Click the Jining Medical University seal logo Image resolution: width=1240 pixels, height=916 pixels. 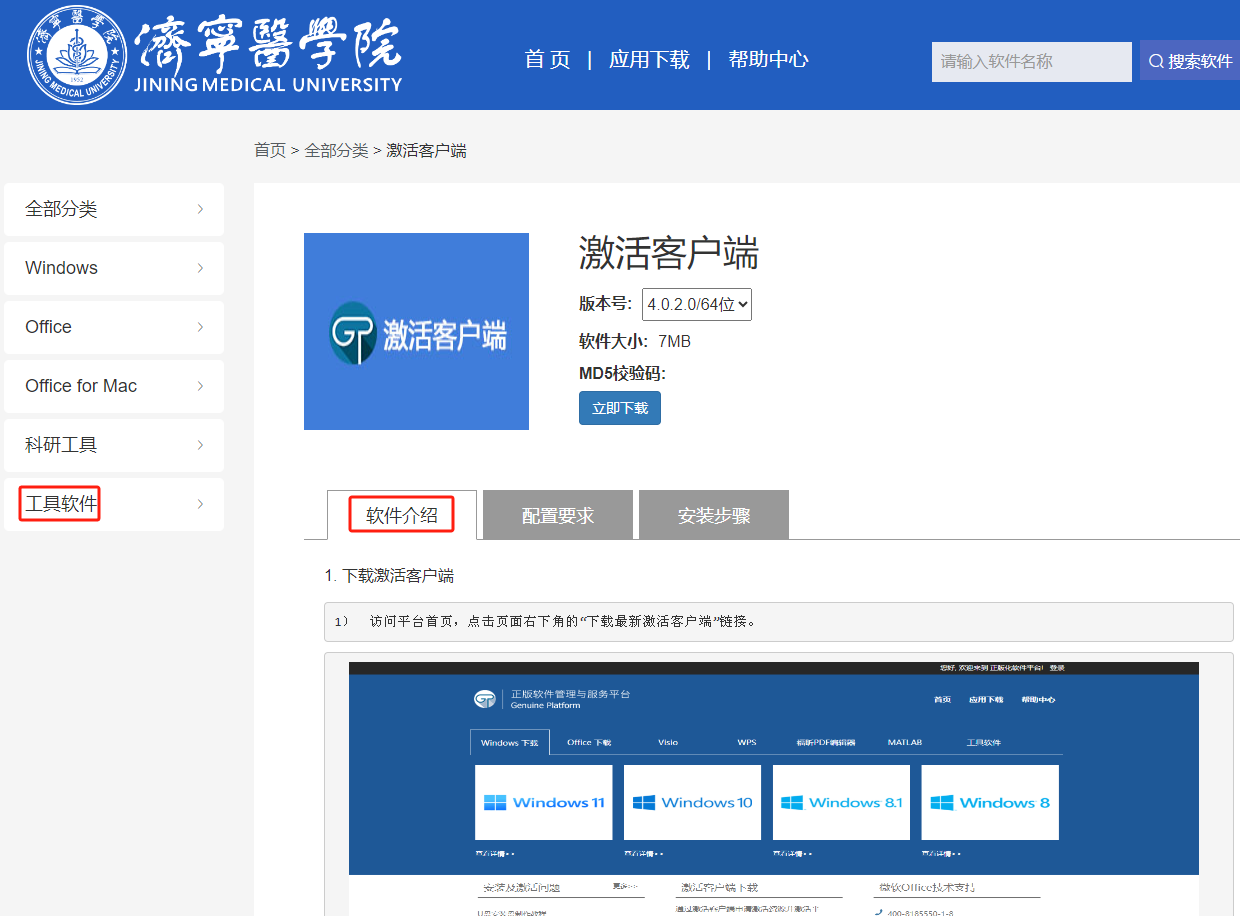pyautogui.click(x=78, y=54)
